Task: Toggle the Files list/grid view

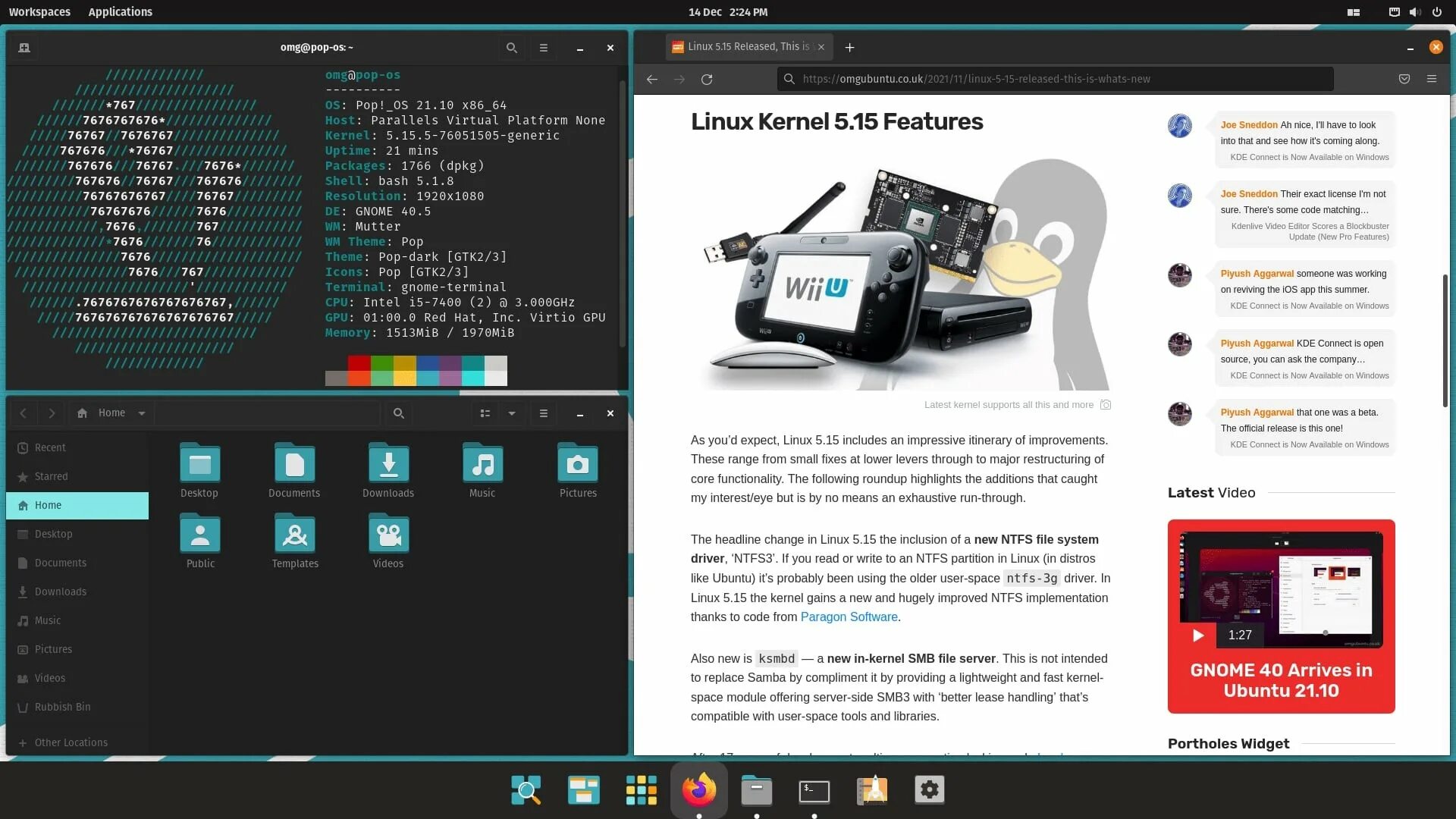Action: (x=485, y=413)
